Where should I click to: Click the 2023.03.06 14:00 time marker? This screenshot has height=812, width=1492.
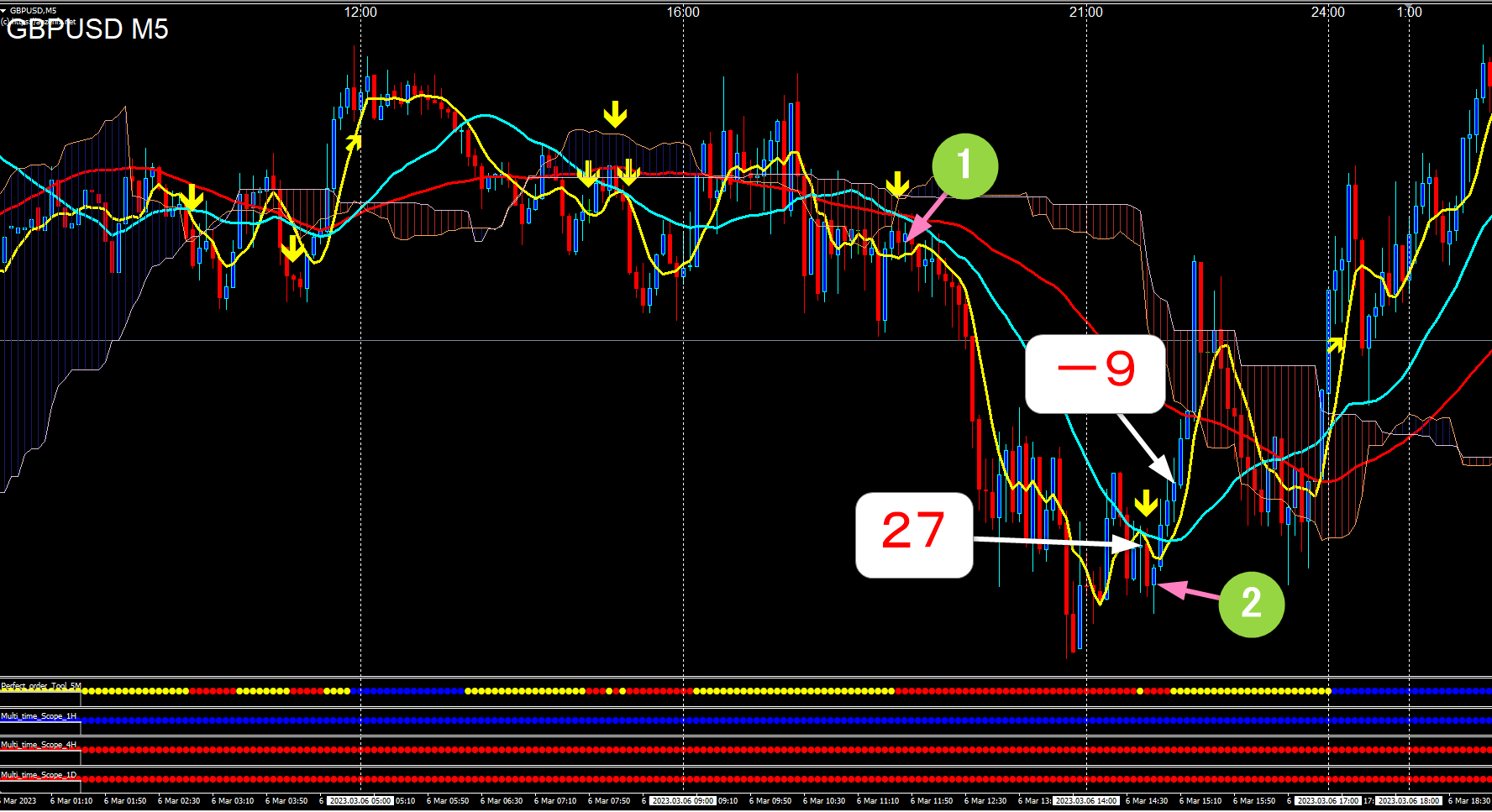[x=1086, y=801]
